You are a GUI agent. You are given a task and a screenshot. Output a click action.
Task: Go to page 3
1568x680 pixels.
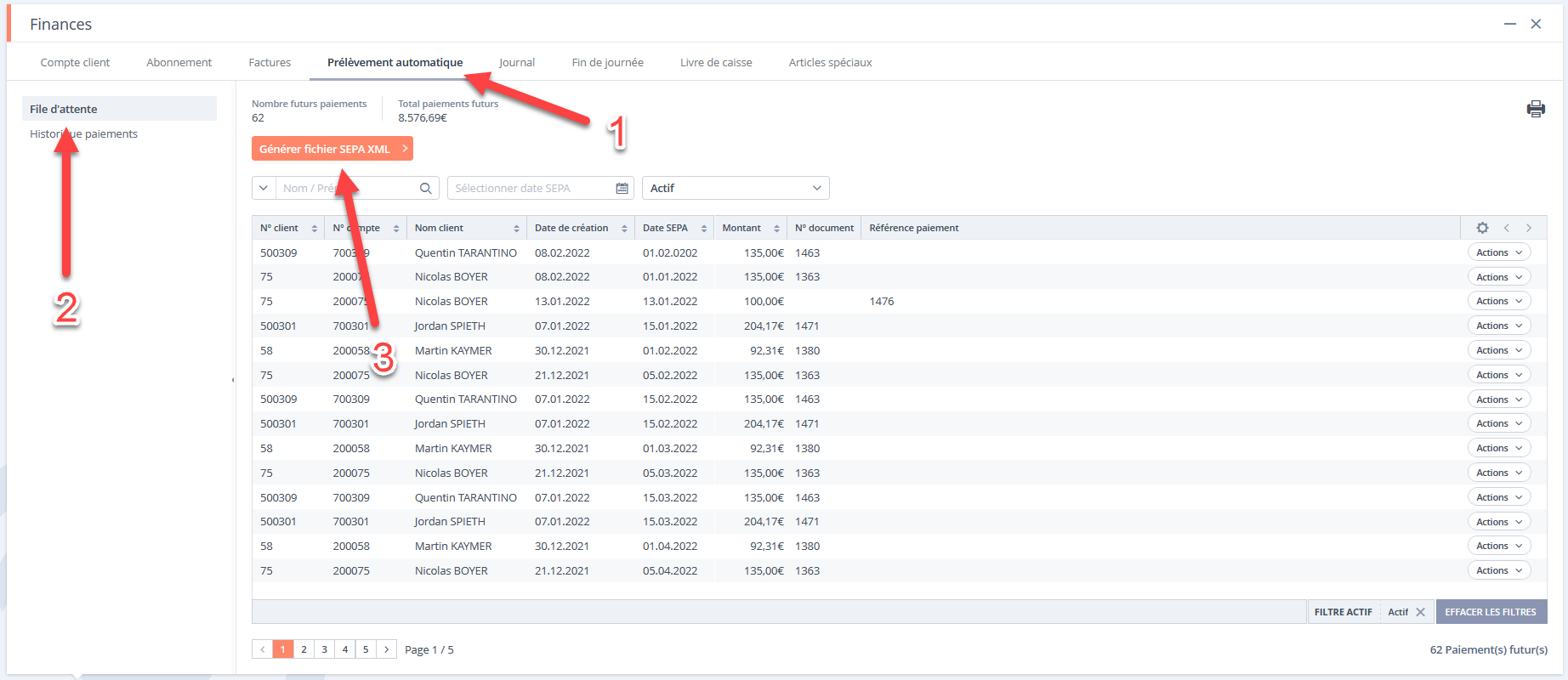click(x=324, y=649)
